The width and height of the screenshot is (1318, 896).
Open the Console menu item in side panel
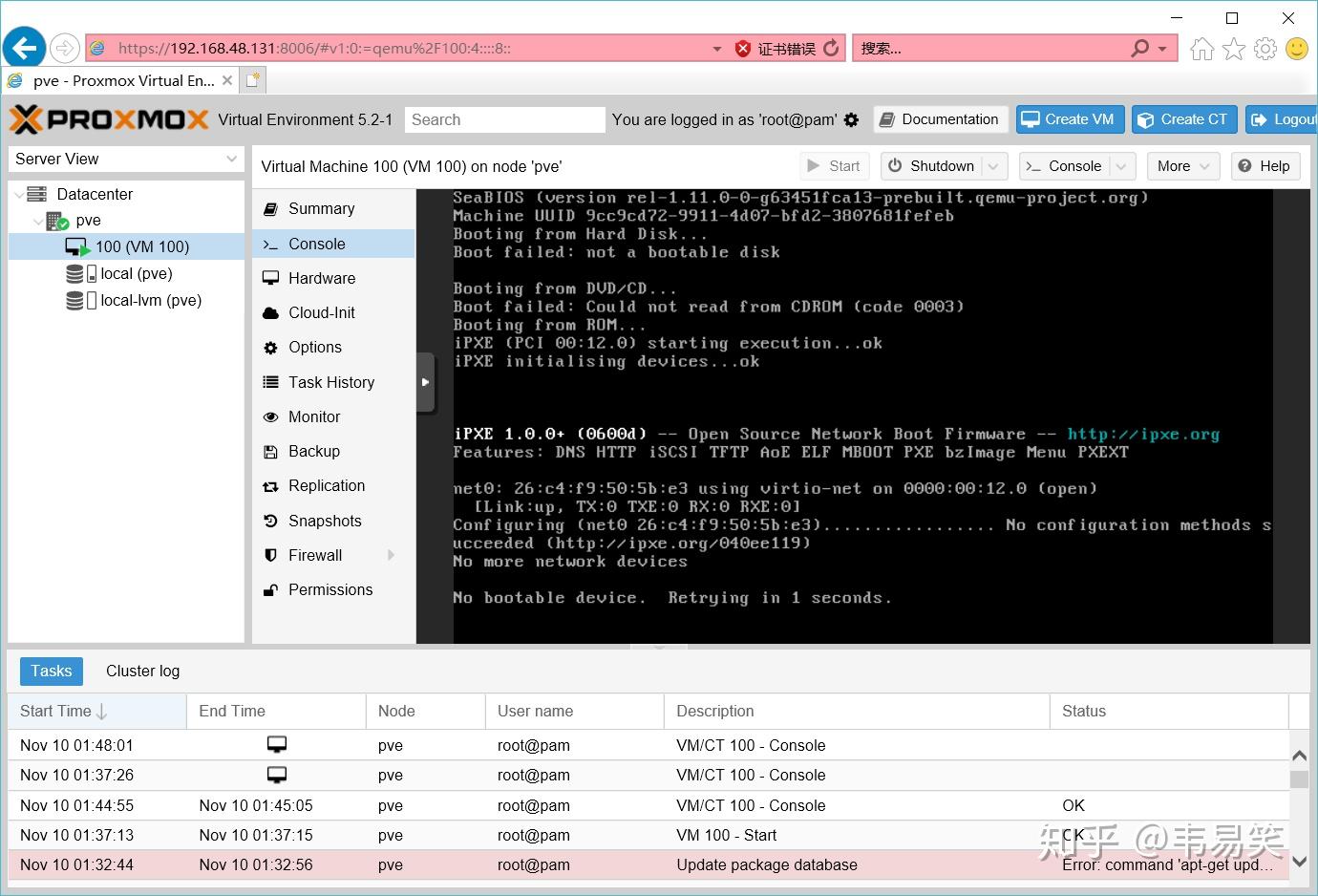coord(333,244)
